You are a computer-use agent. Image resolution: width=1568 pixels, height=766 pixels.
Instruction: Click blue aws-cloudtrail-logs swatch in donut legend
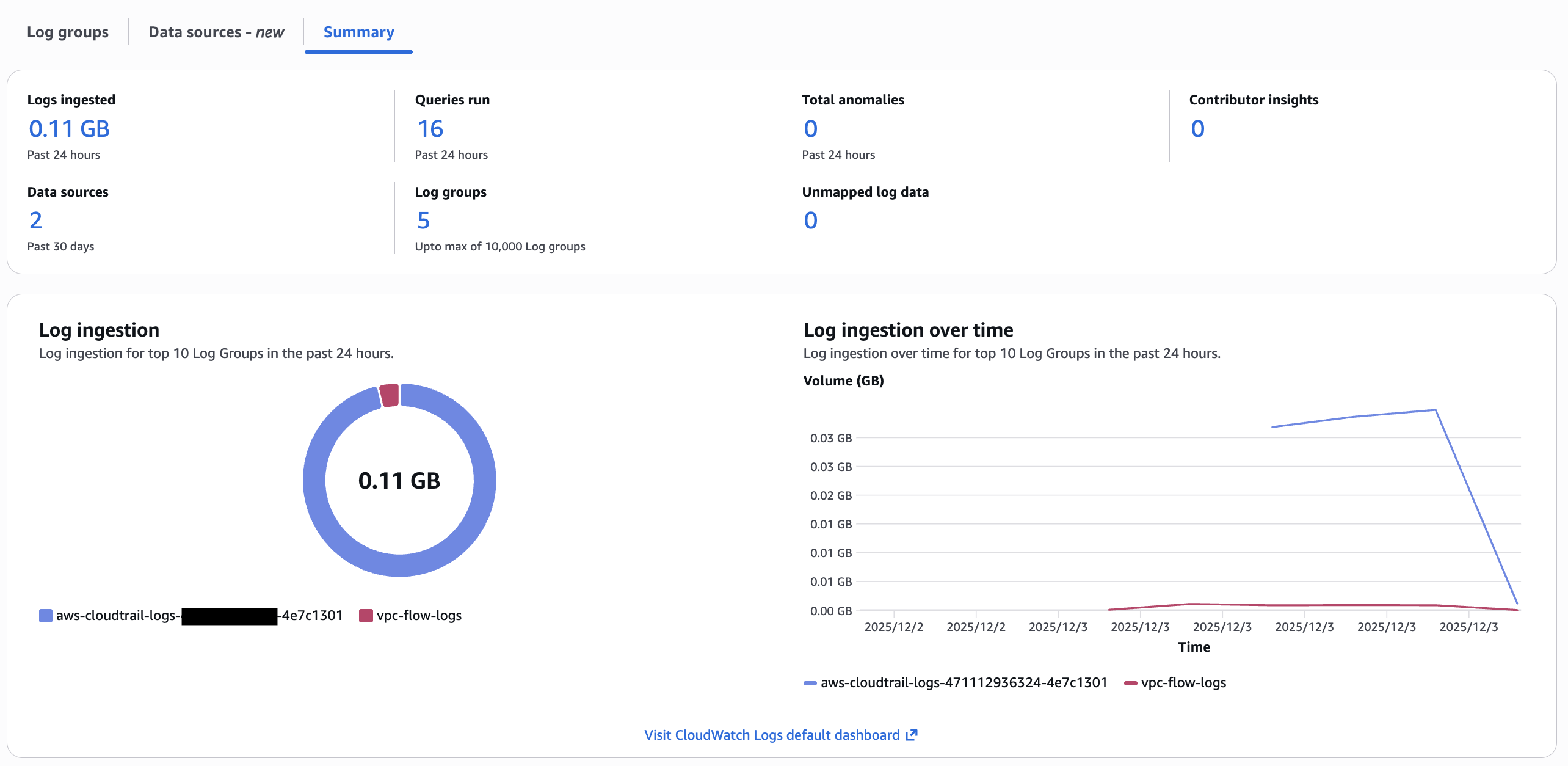pos(46,616)
